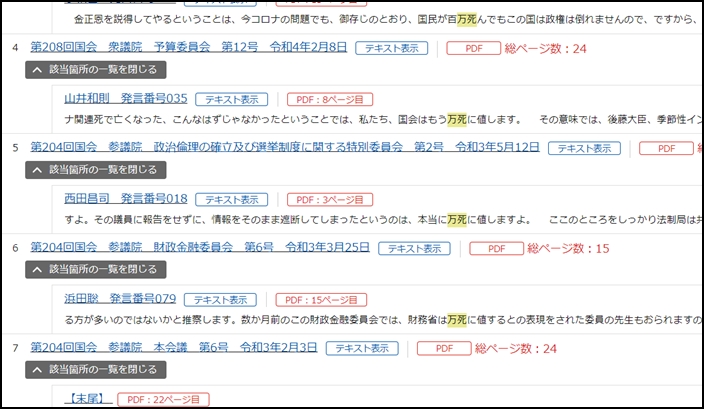Collapse 該当箇所の一覧を閉じる under result 7
This screenshot has height=409, width=704.
[96, 369]
